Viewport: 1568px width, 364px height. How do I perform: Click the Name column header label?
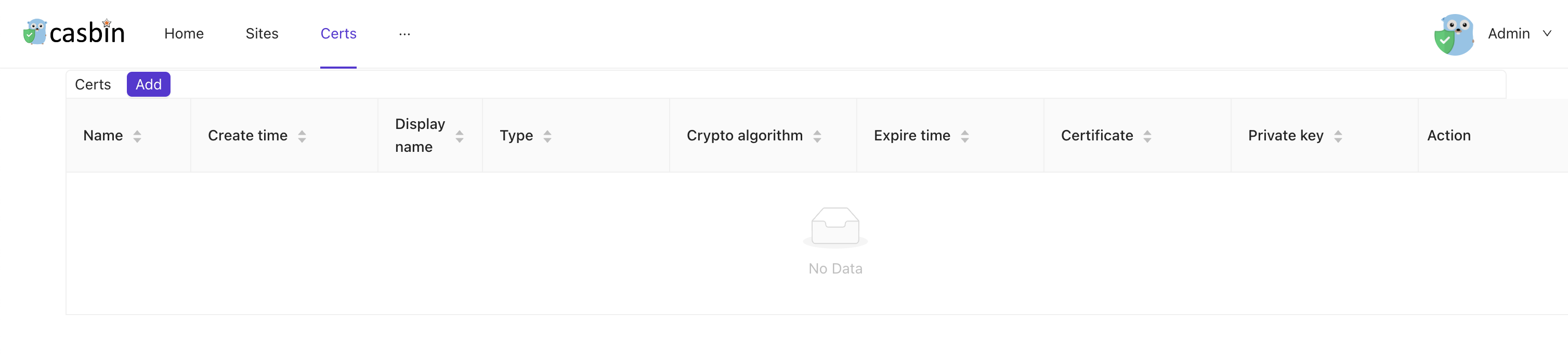[x=103, y=135]
